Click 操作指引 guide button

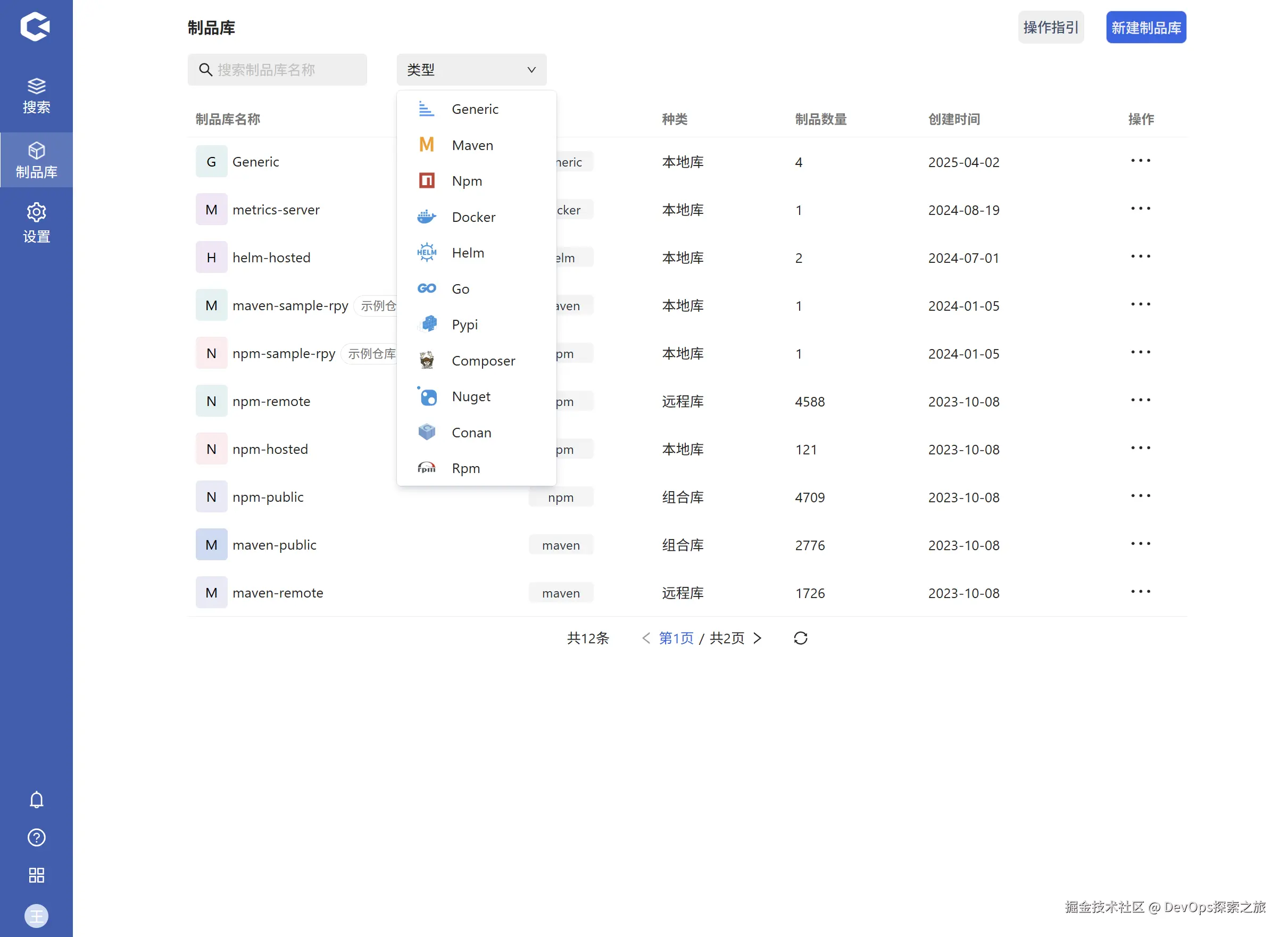pos(1050,27)
